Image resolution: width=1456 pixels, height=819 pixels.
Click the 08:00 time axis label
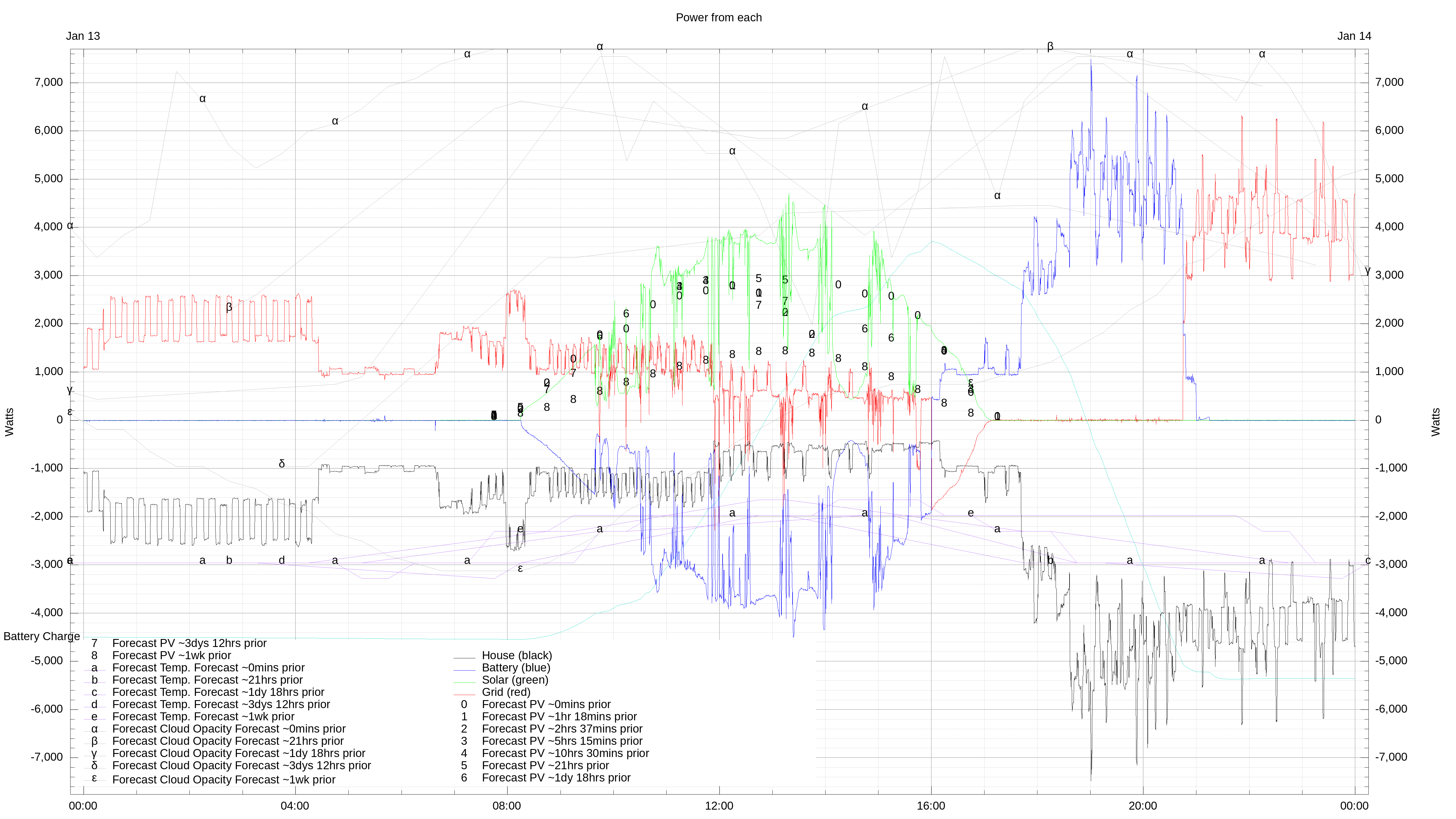(x=506, y=806)
